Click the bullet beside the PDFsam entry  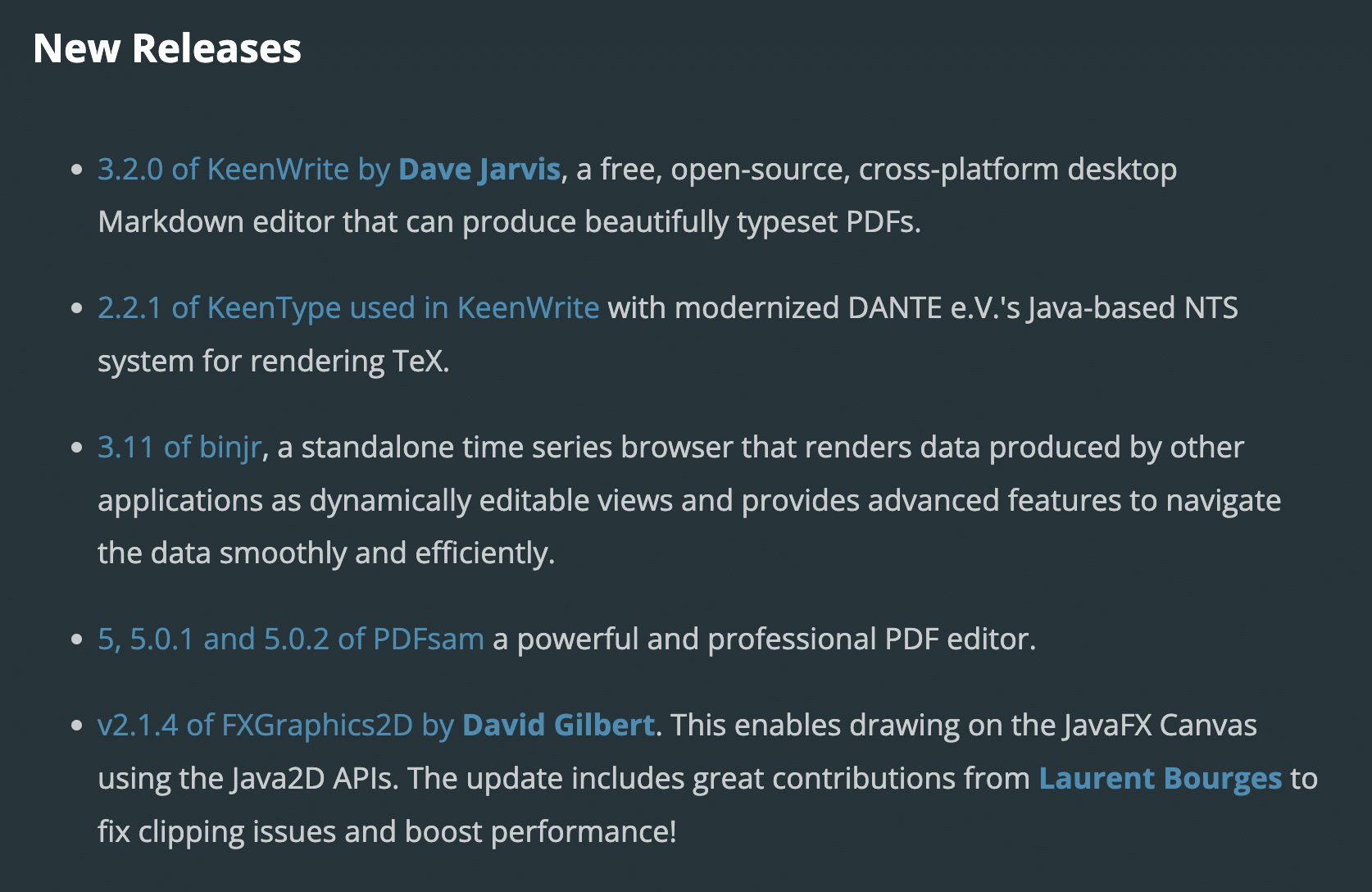[77, 639]
